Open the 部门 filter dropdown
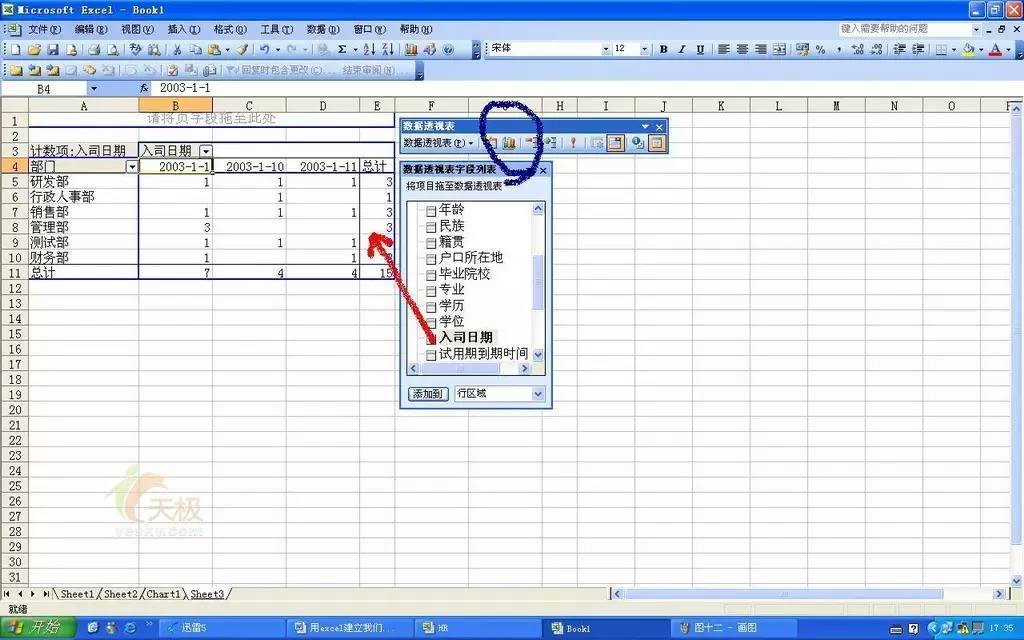Screen dimensions: 1024x640 (133, 165)
